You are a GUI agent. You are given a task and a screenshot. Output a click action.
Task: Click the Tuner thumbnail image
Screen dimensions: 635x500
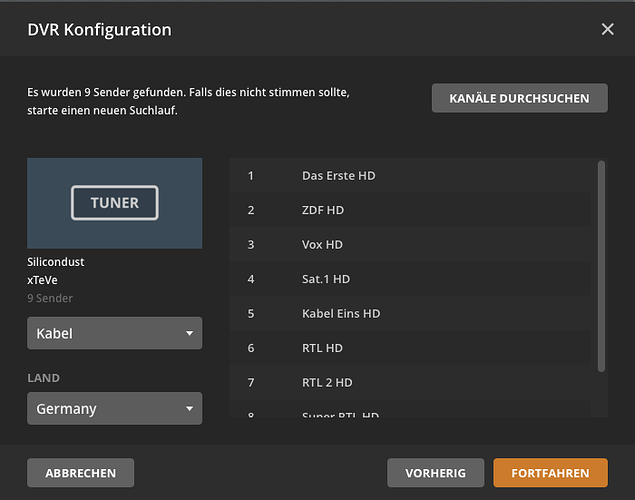(x=114, y=203)
